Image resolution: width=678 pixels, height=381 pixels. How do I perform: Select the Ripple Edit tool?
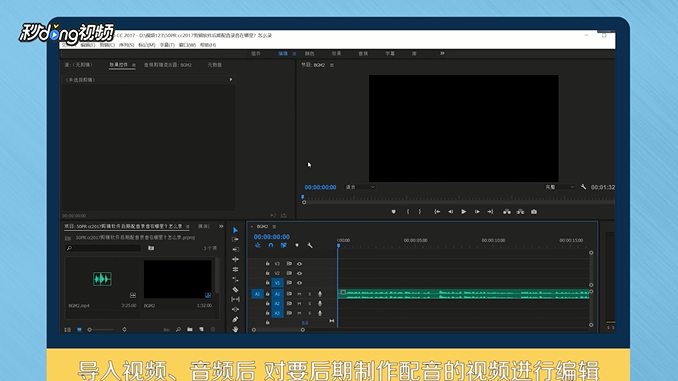coord(235,250)
